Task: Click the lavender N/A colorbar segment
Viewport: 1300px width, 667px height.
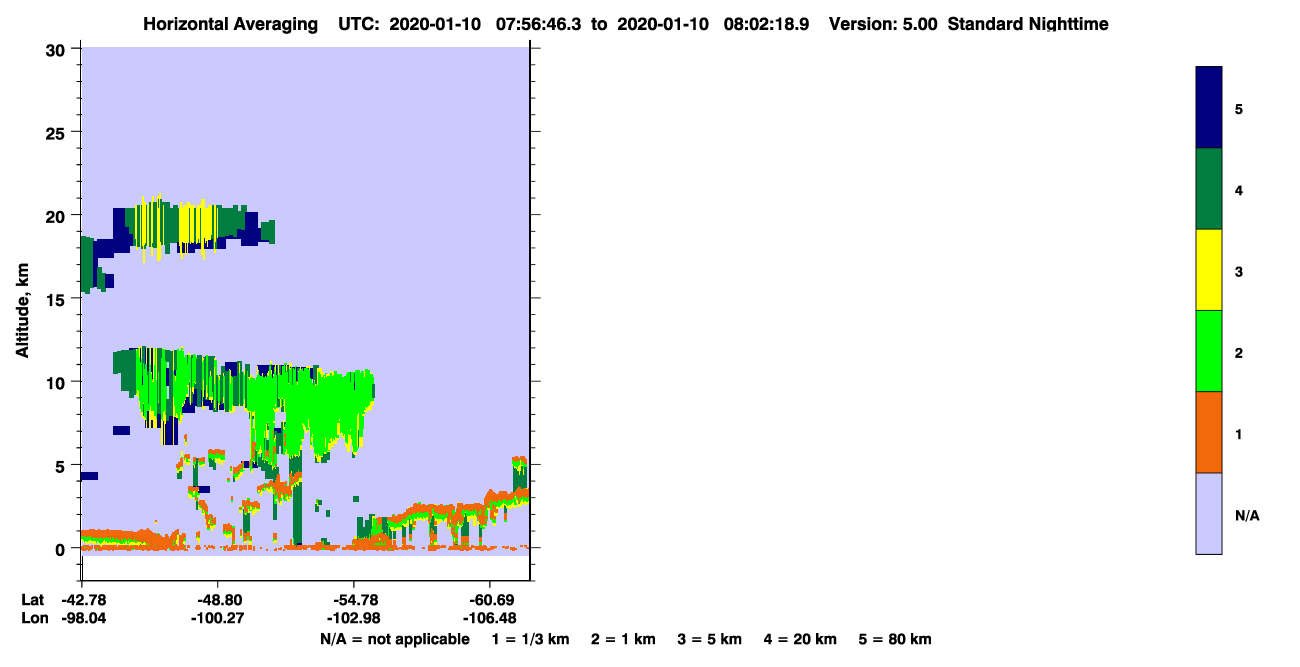Action: click(x=1208, y=513)
